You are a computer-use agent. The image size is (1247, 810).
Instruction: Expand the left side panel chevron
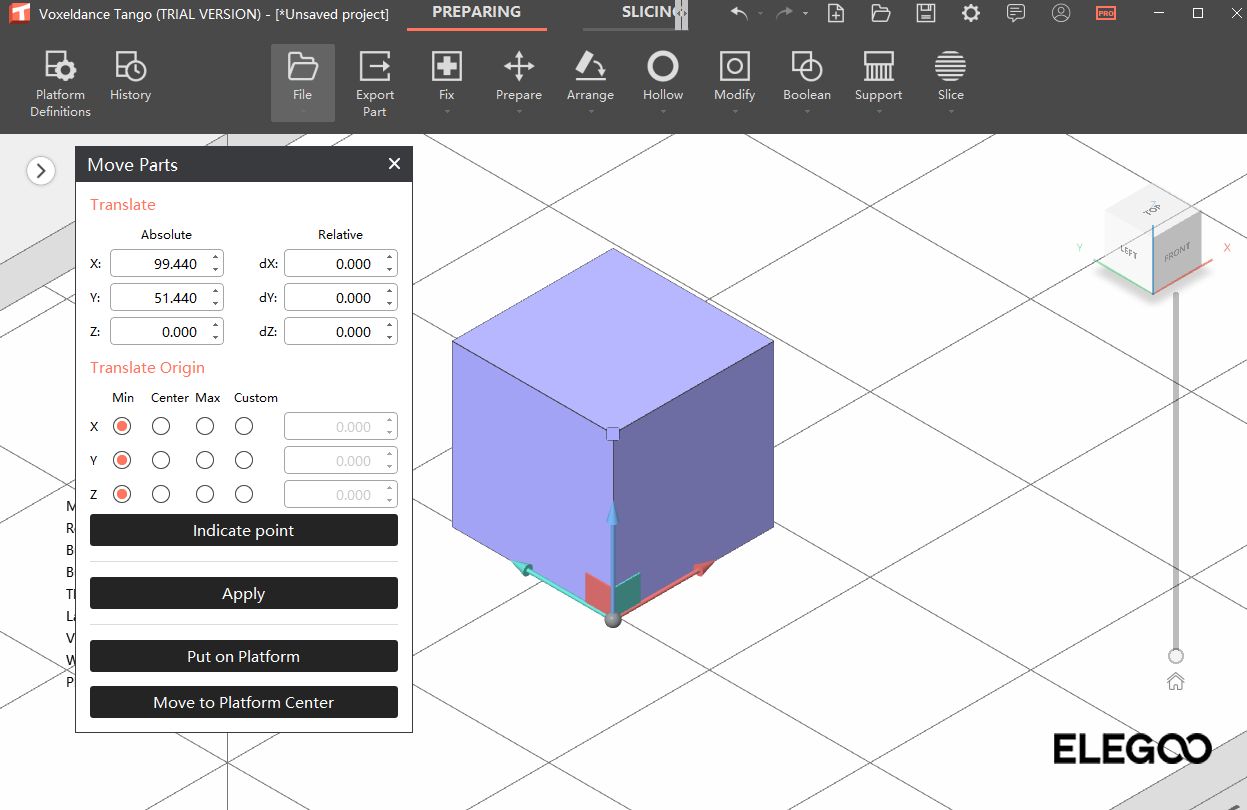coord(40,171)
